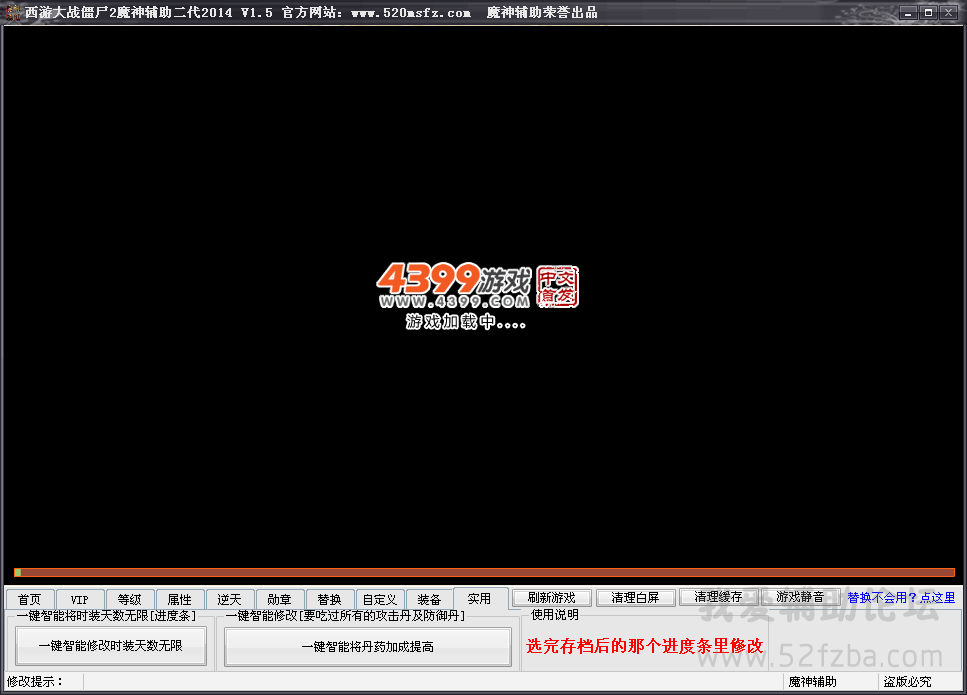Open the 自定义 tab
Image resolution: width=967 pixels, height=695 pixels.
[379, 599]
